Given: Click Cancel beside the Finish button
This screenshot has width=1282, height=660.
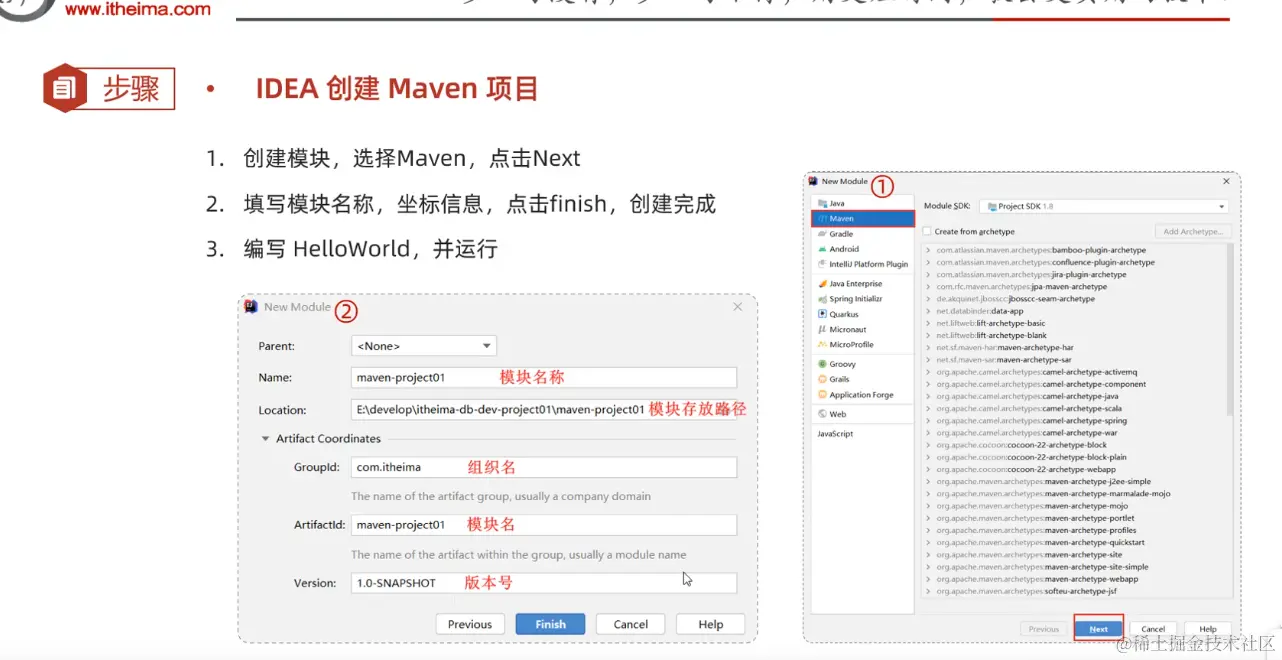Looking at the screenshot, I should pyautogui.click(x=631, y=624).
